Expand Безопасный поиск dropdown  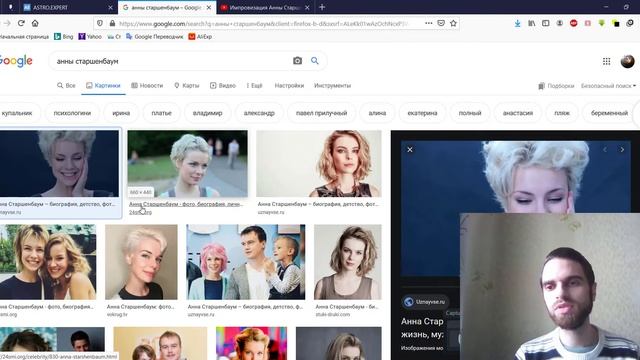(608, 86)
